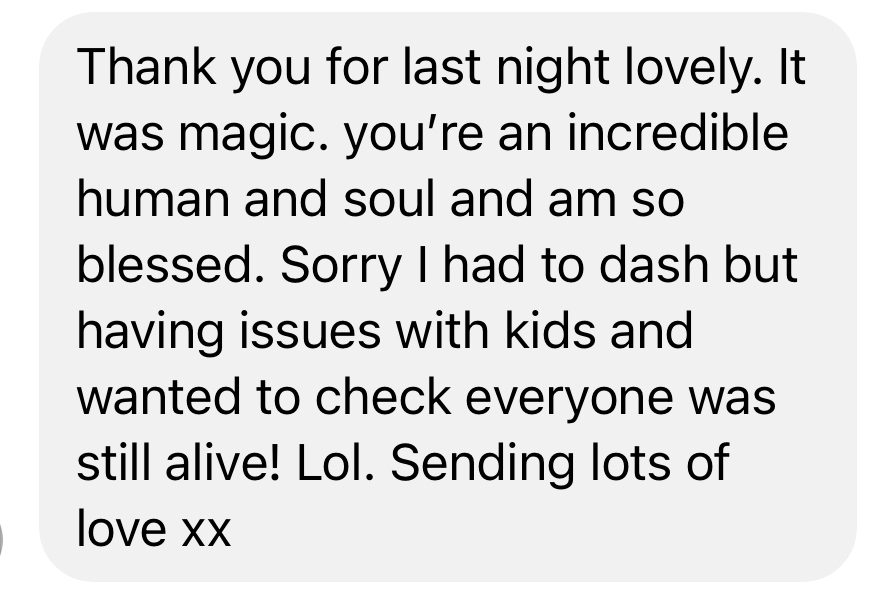Viewport: 878px width, 616px height.
Task: Click the gray message bubble
Action: [447, 297]
